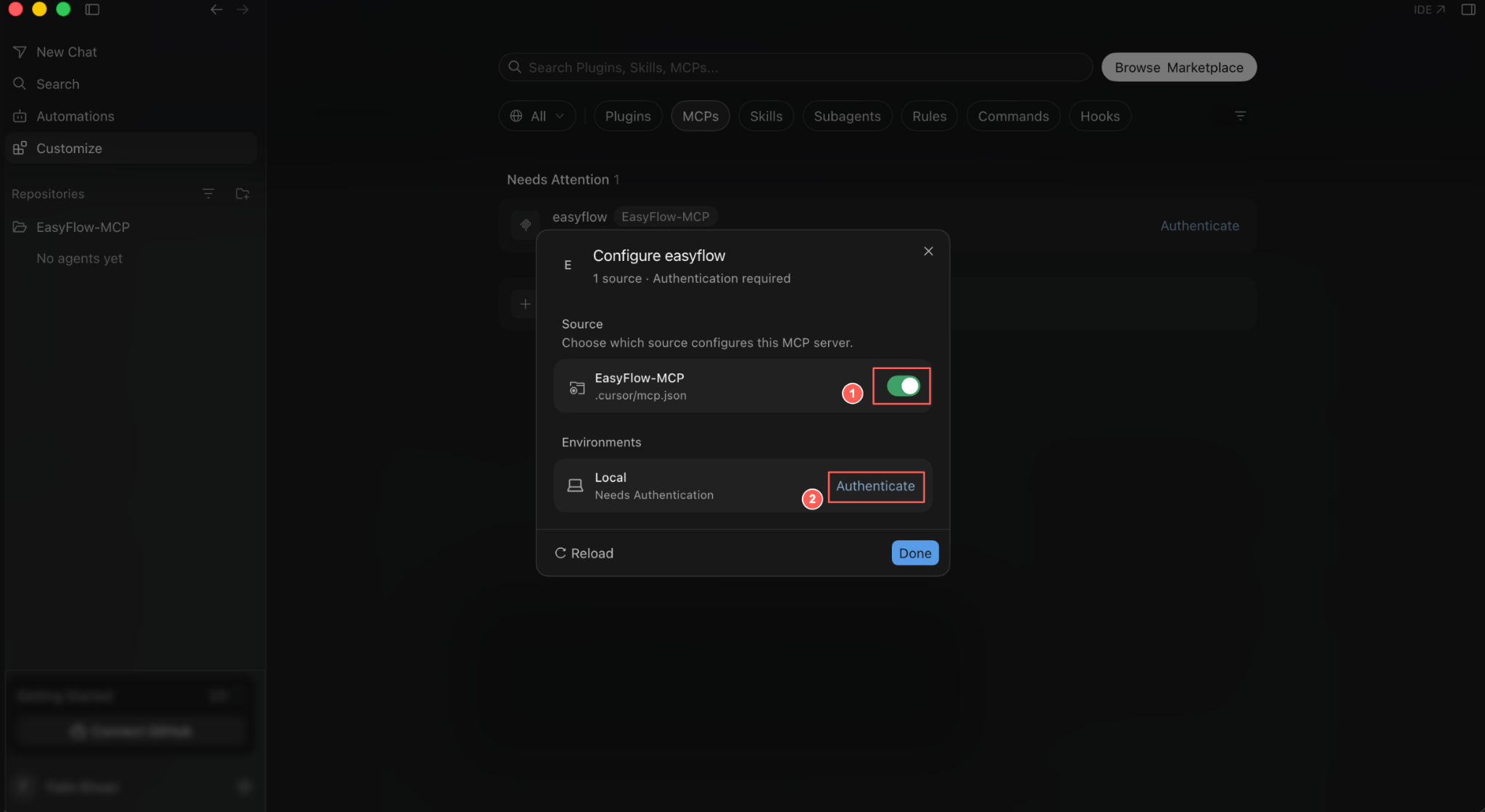Image resolution: width=1485 pixels, height=812 pixels.
Task: Click the EasyFlow-MCP tag badge
Action: coord(665,217)
